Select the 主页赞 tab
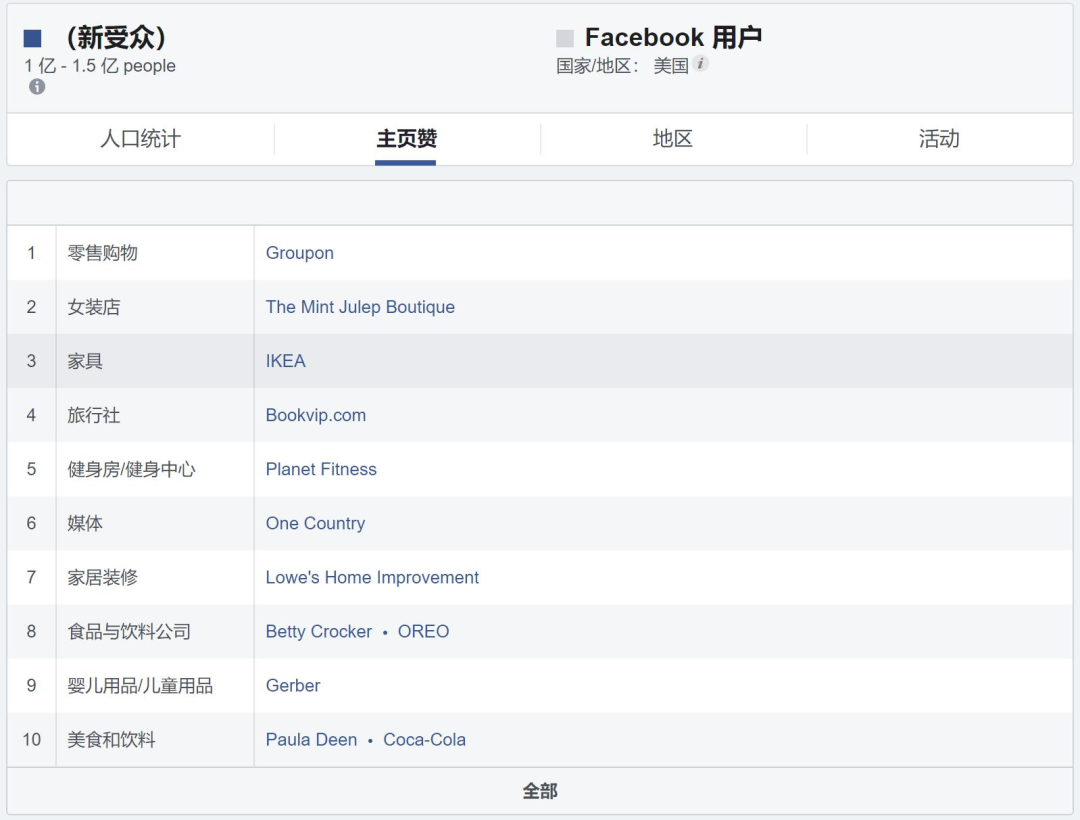This screenshot has width=1080, height=820. point(406,139)
